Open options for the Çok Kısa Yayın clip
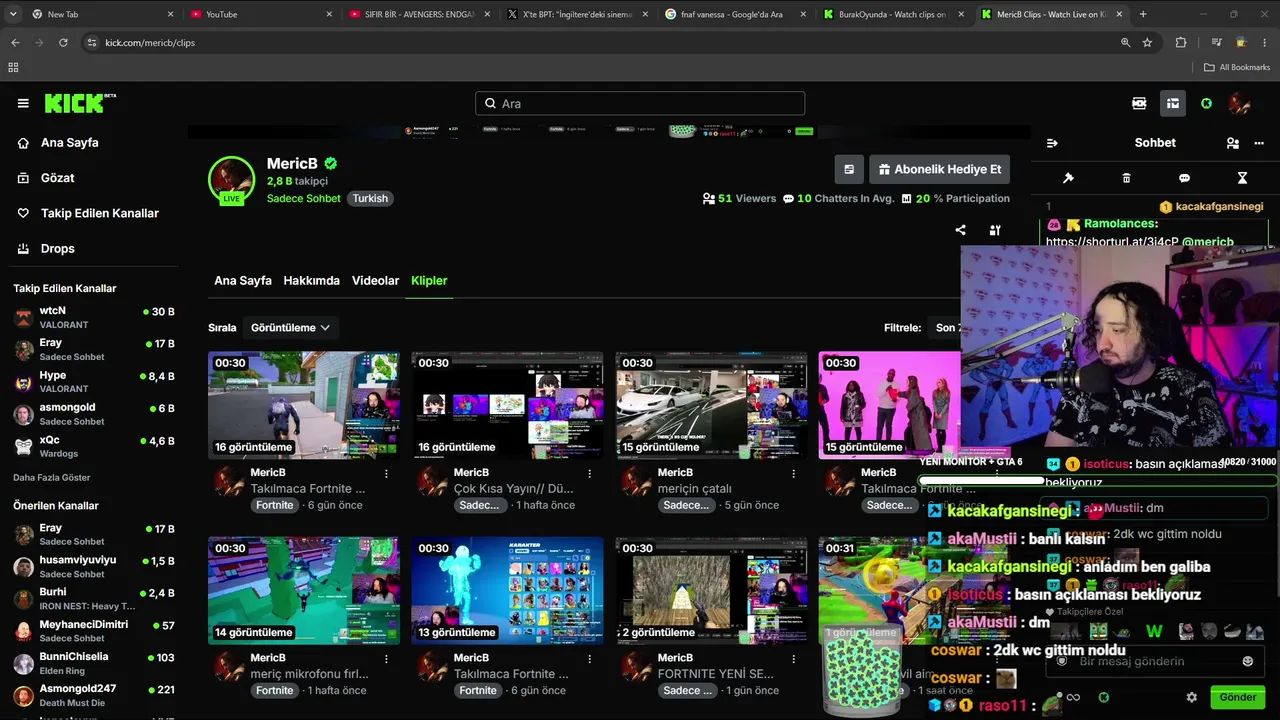Viewport: 1280px width, 720px height. click(x=590, y=473)
